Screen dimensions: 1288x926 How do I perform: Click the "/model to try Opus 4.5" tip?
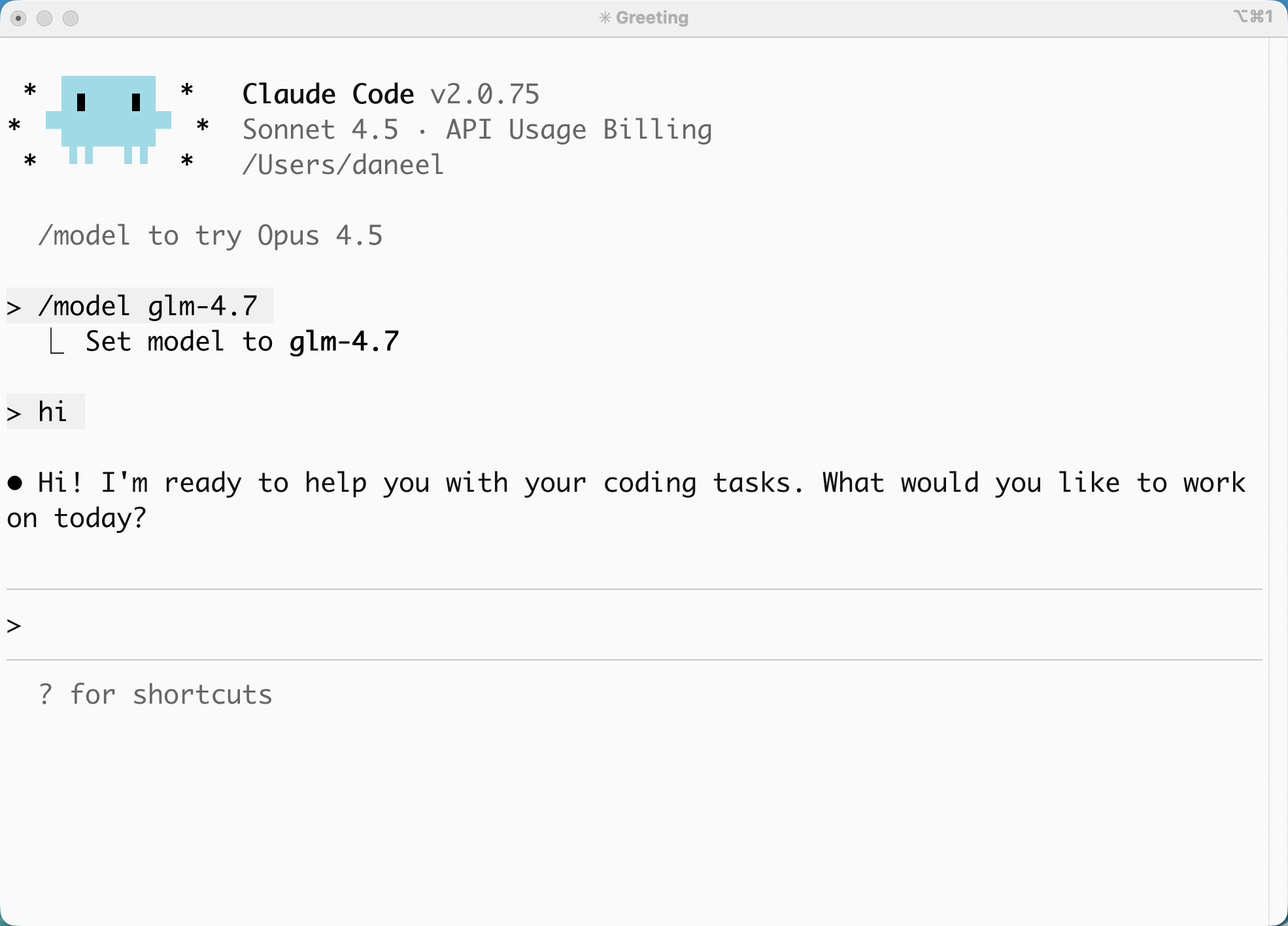point(210,236)
